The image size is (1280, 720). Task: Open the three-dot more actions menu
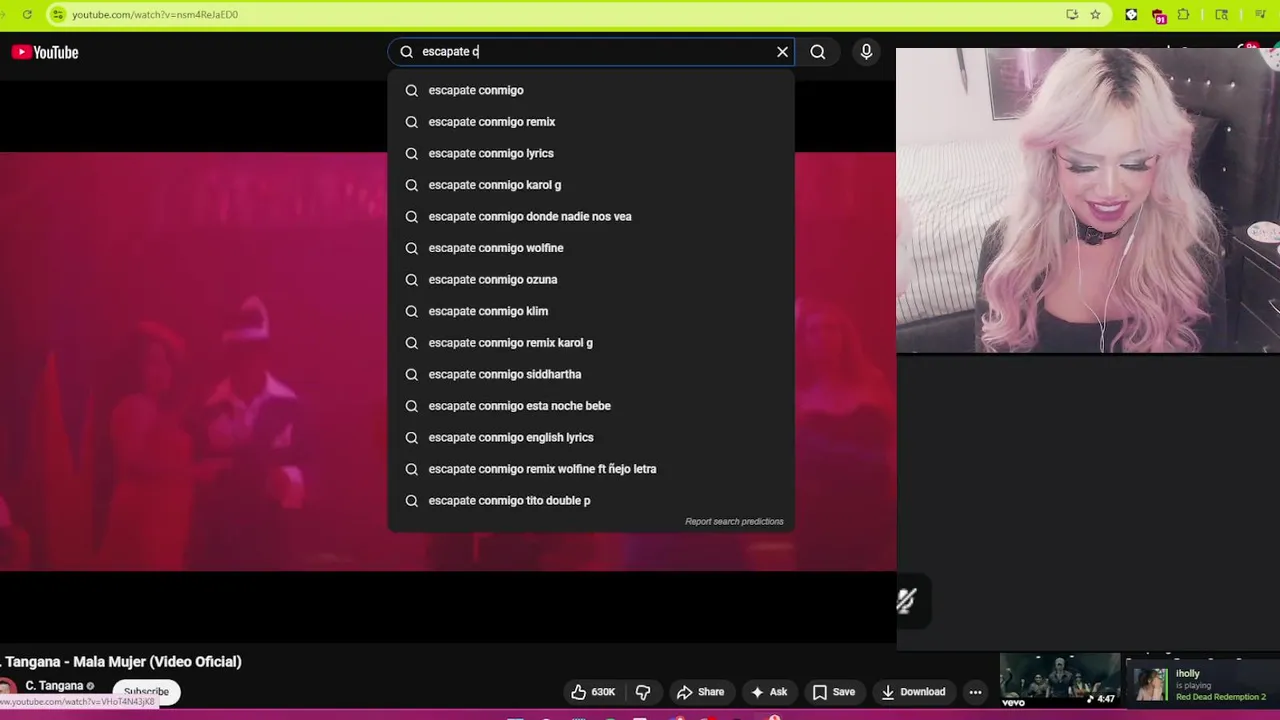[975, 692]
